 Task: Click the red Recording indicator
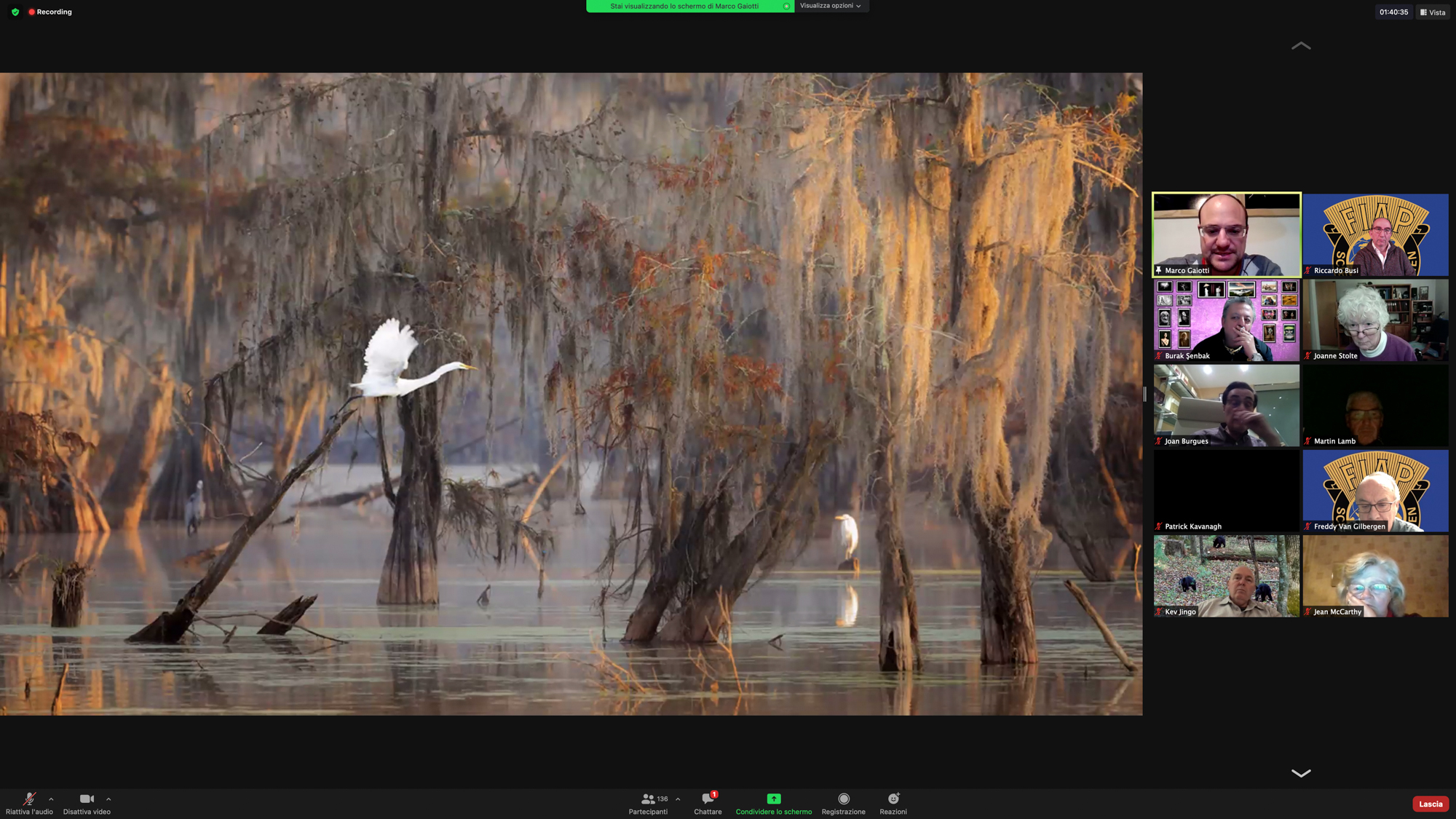[x=31, y=12]
